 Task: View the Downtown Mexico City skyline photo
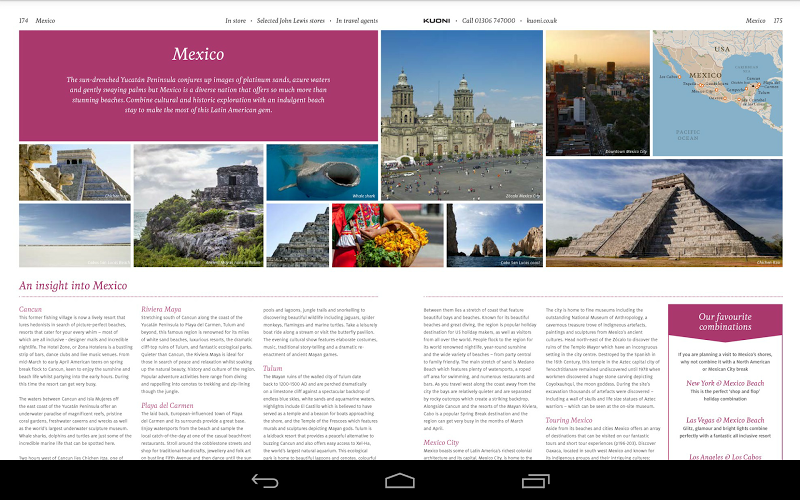(x=597, y=93)
